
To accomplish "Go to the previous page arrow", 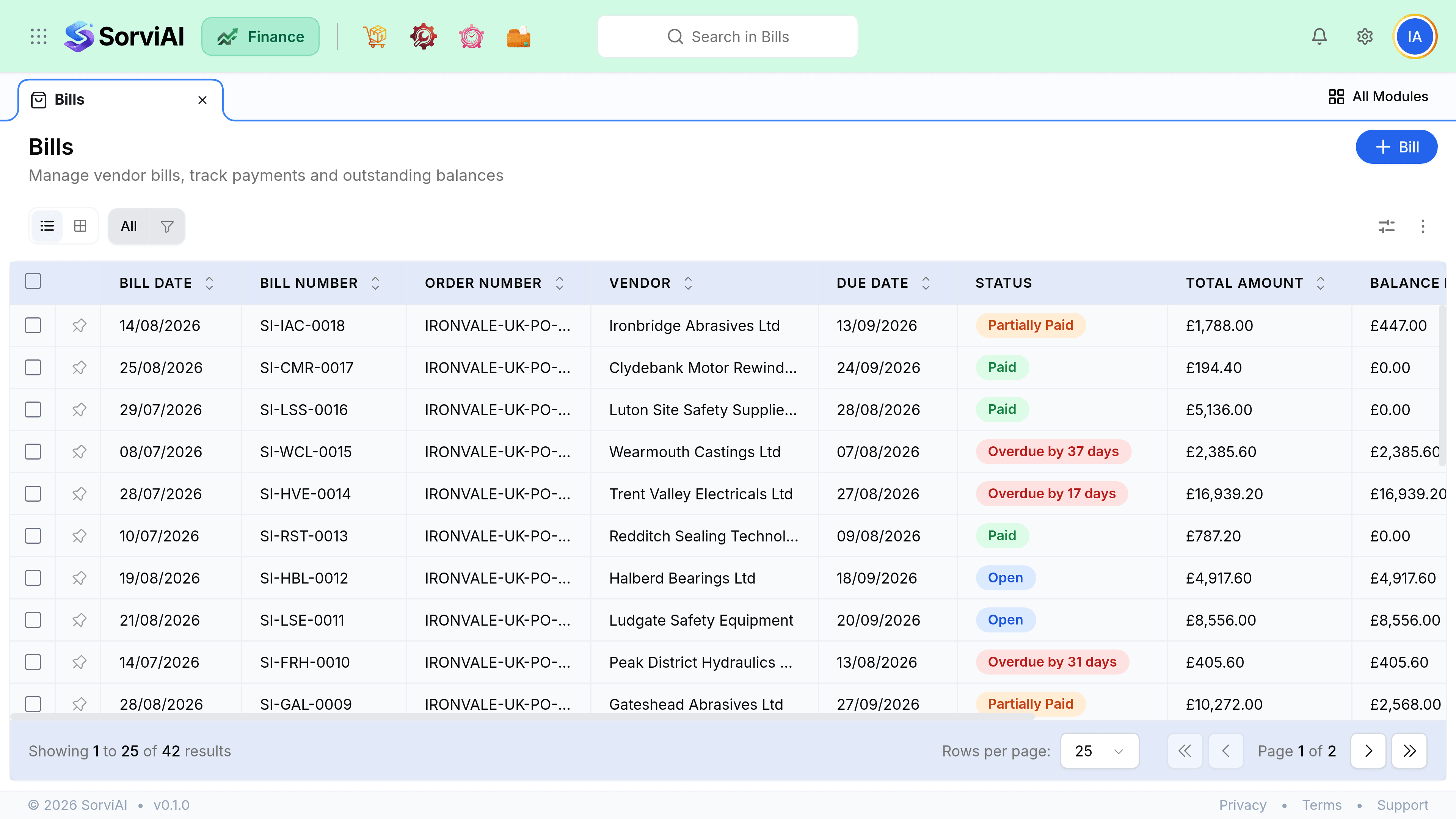I will (1225, 751).
